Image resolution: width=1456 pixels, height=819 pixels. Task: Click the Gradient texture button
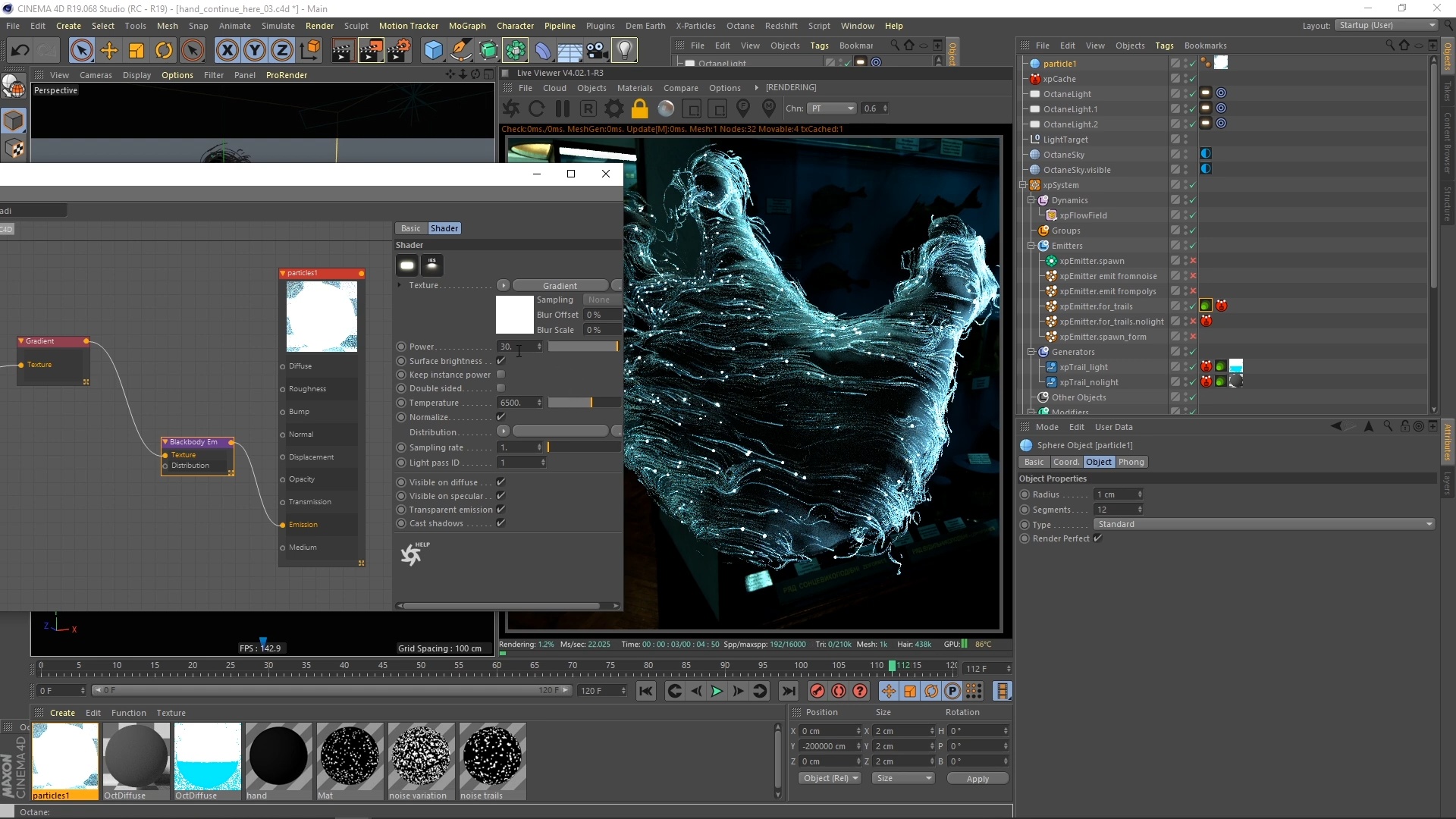[560, 286]
